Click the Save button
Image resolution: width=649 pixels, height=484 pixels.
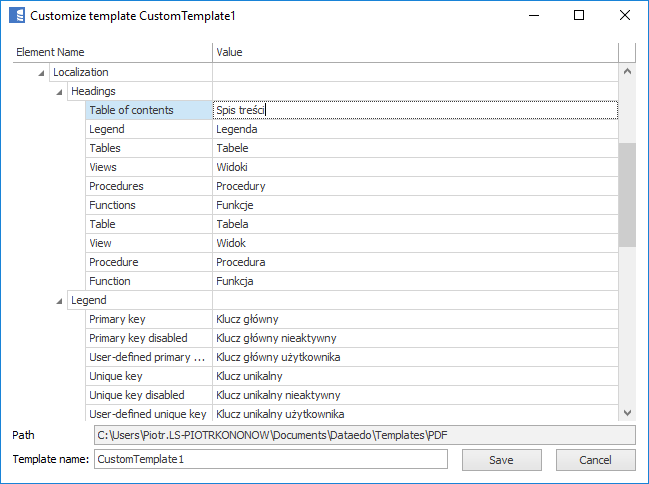click(x=501, y=460)
